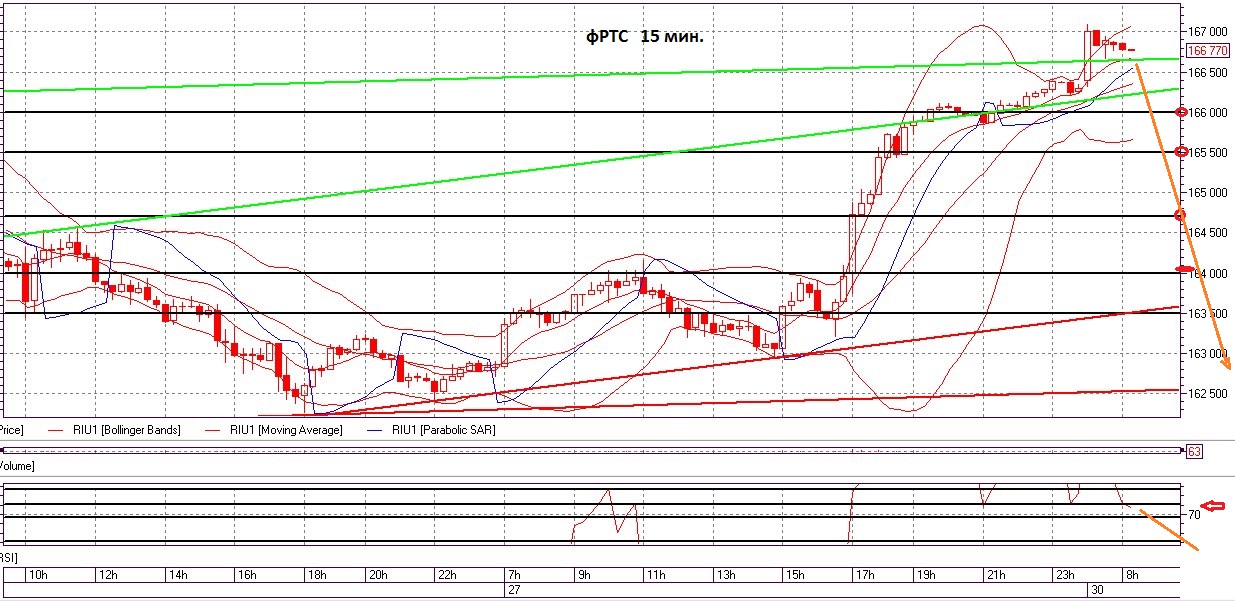
Task: Click the Price panel label
Action: pos(10,430)
